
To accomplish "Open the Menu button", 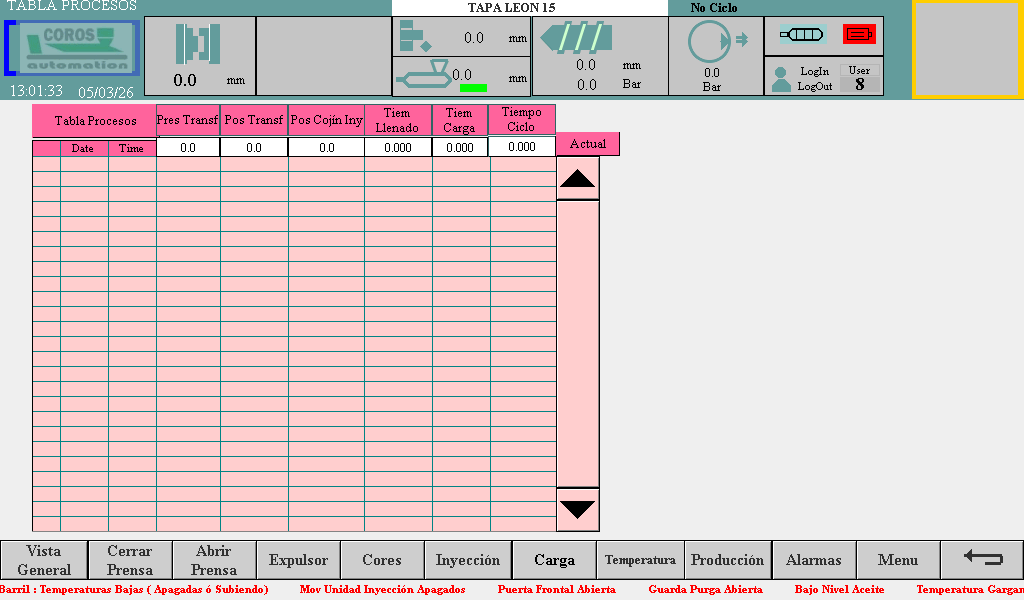I will 897,560.
